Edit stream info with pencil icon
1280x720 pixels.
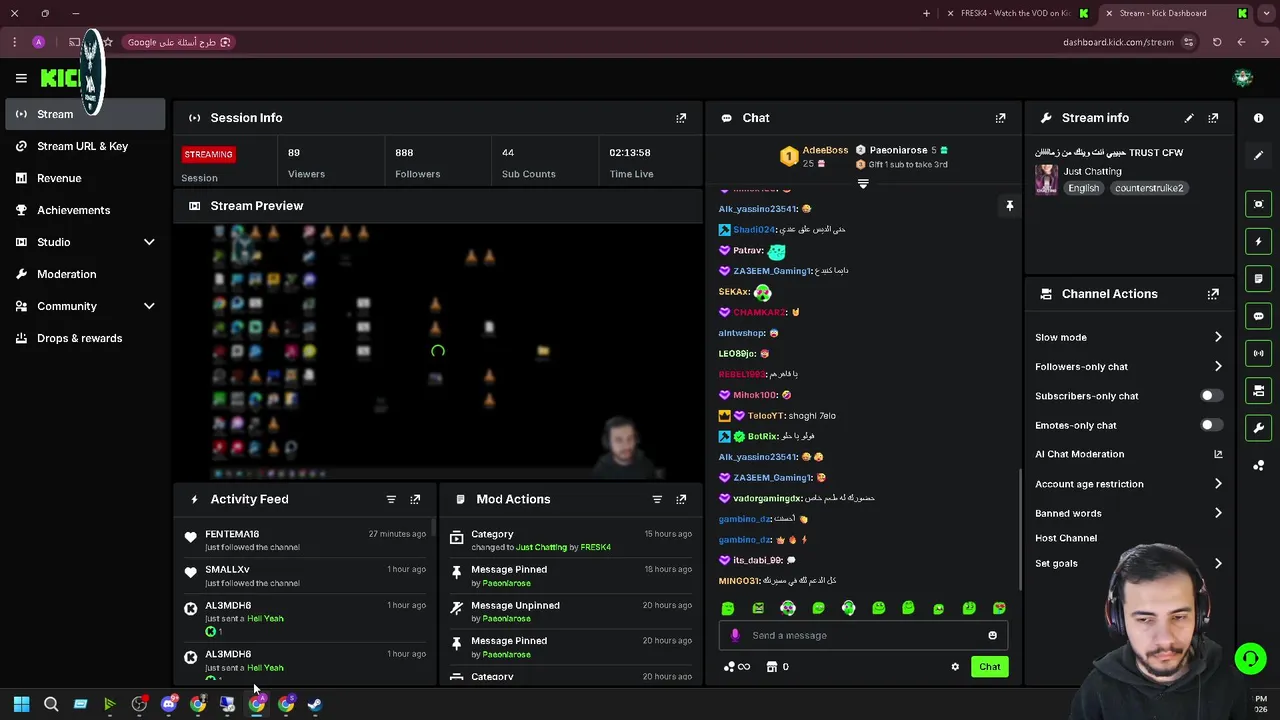[1189, 118]
